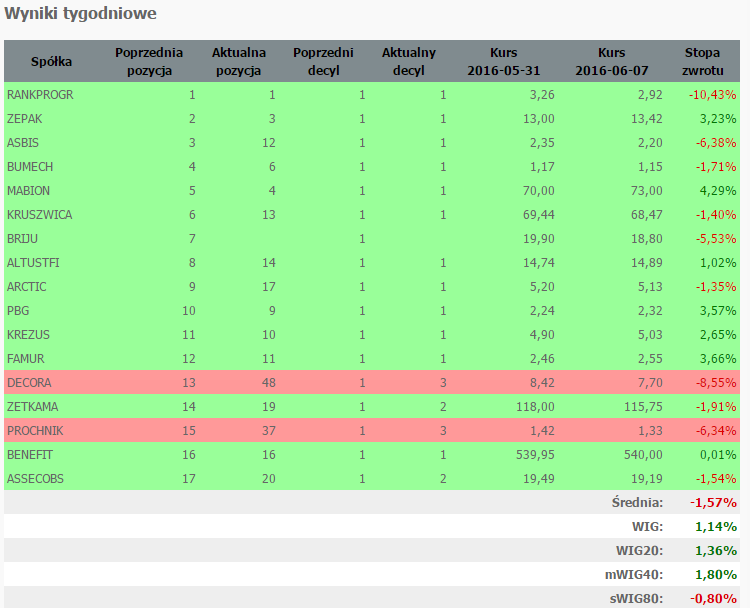Screen dimensions: 750x608
Task: Select the ZEPAK company name
Action: [x=24, y=119]
